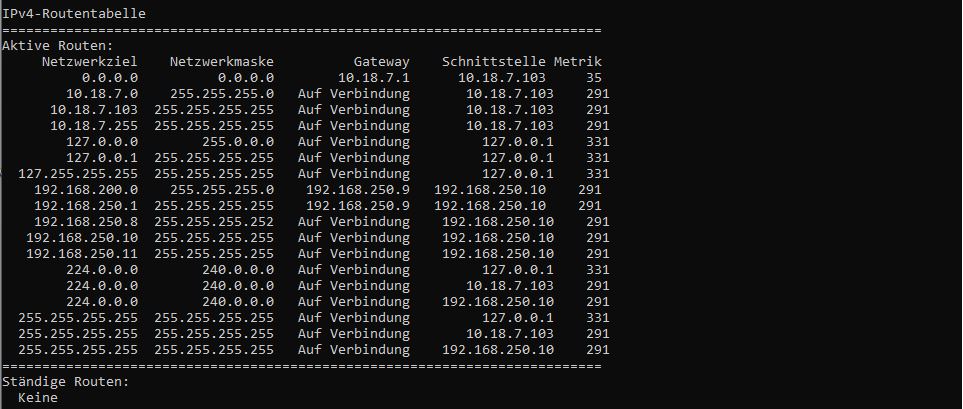Click the Ständige Routen label

coord(66,382)
